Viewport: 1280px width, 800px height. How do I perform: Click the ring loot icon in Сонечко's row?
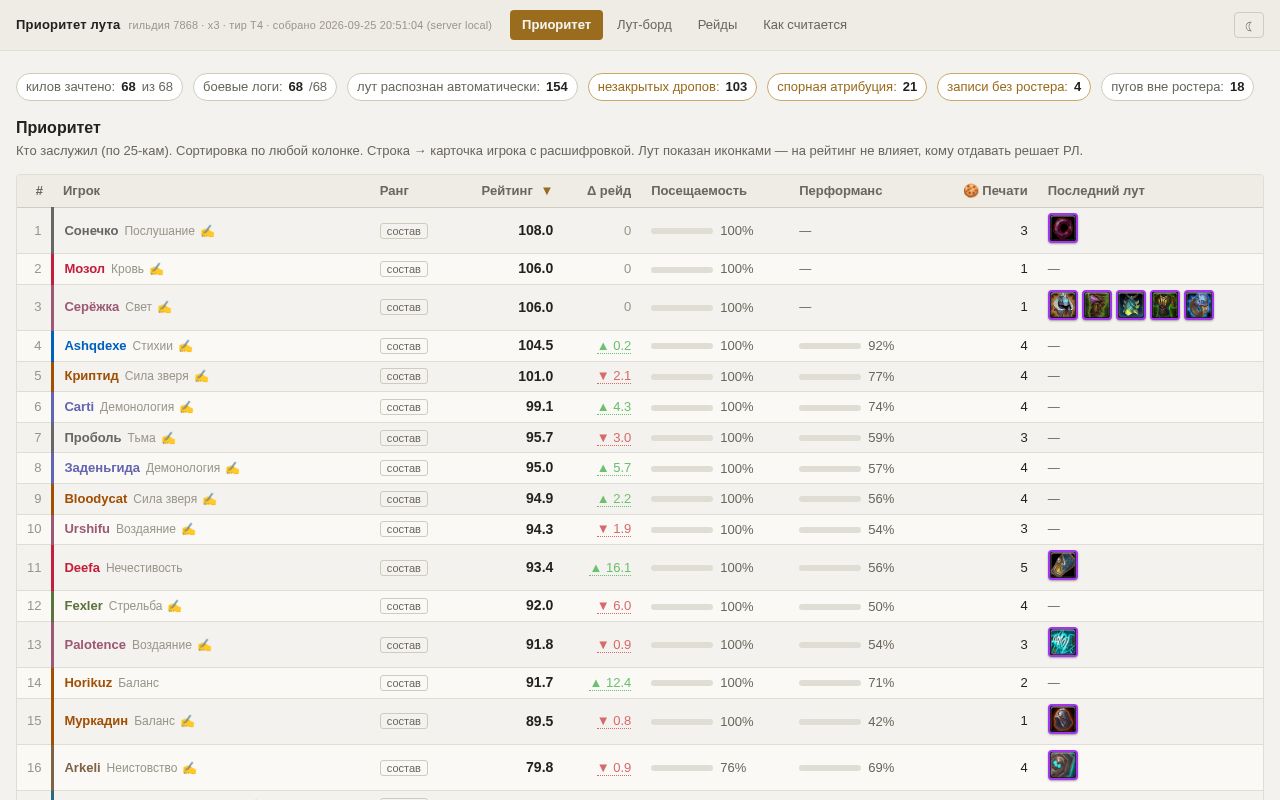(x=1063, y=229)
